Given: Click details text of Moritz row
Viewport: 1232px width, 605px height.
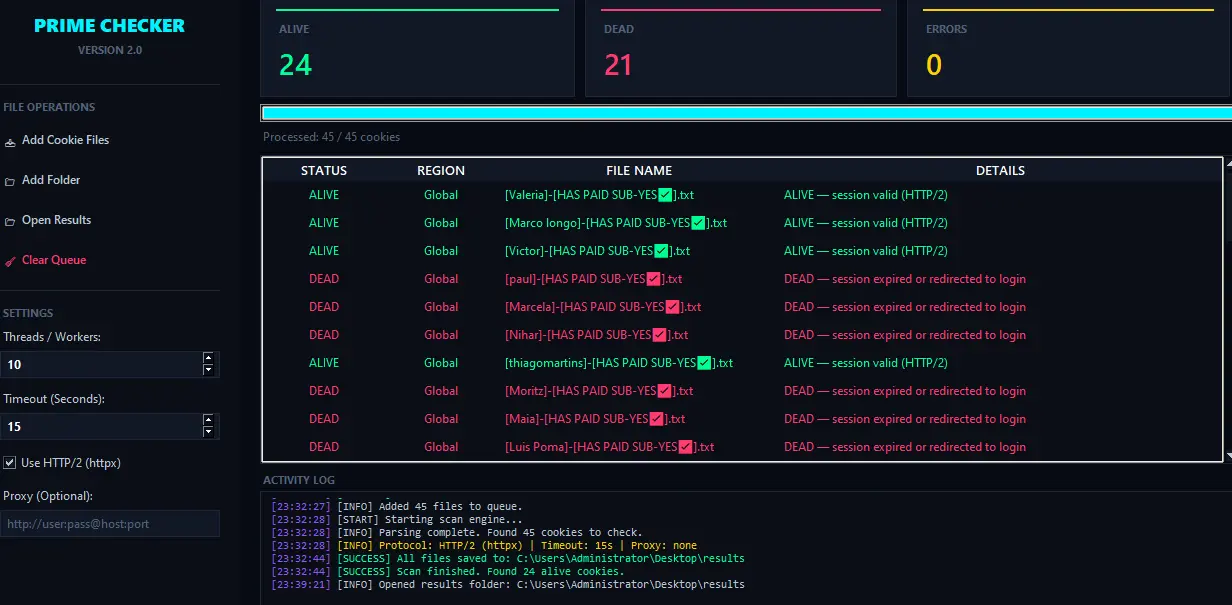Looking at the screenshot, I should (905, 391).
